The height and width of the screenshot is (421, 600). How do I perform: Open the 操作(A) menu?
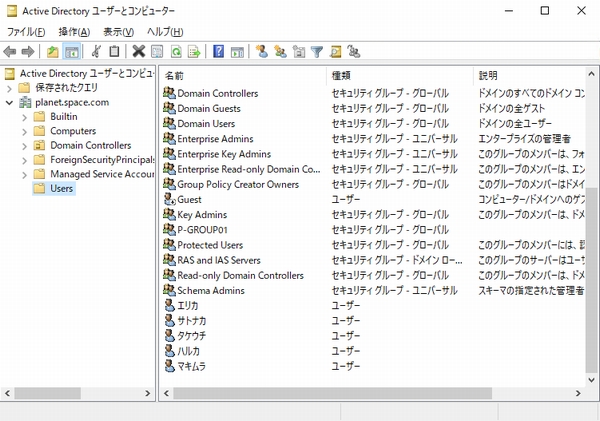pos(74,32)
